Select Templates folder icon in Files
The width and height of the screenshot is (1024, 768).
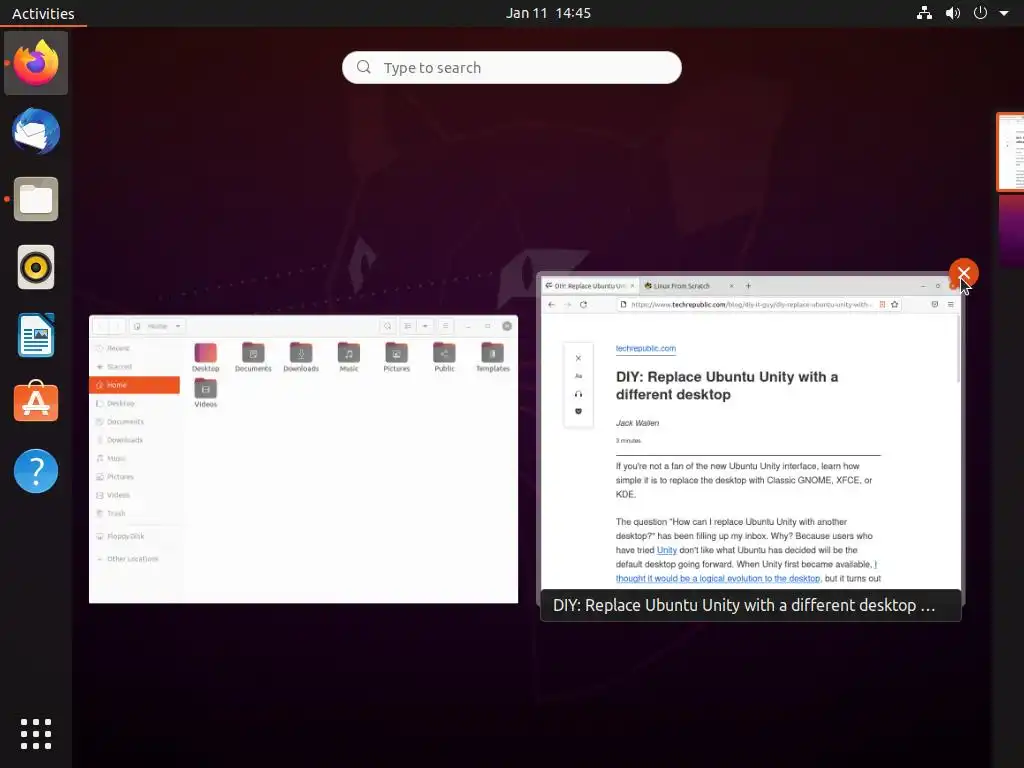pyautogui.click(x=492, y=357)
